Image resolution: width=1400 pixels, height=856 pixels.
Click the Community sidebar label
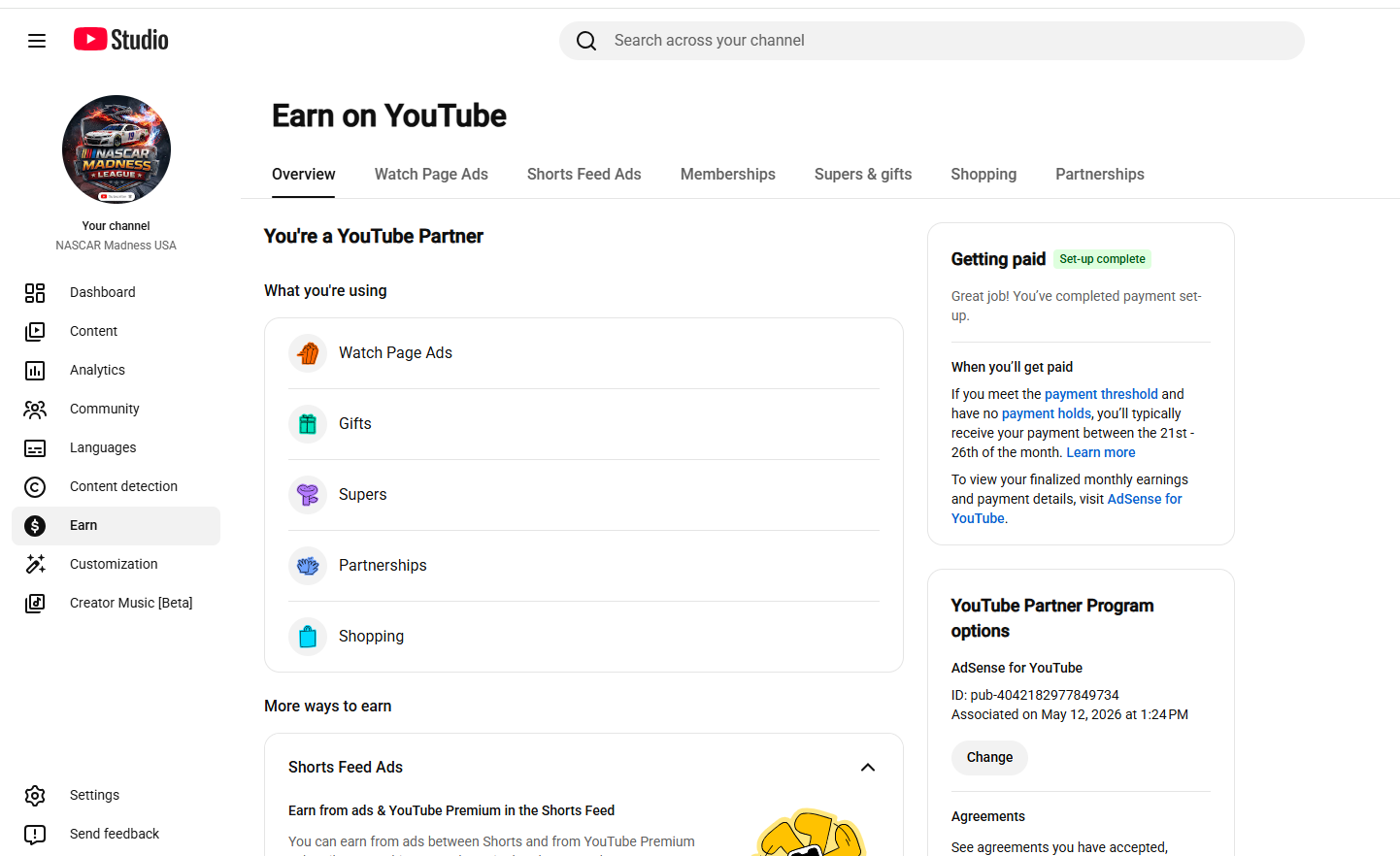(105, 410)
